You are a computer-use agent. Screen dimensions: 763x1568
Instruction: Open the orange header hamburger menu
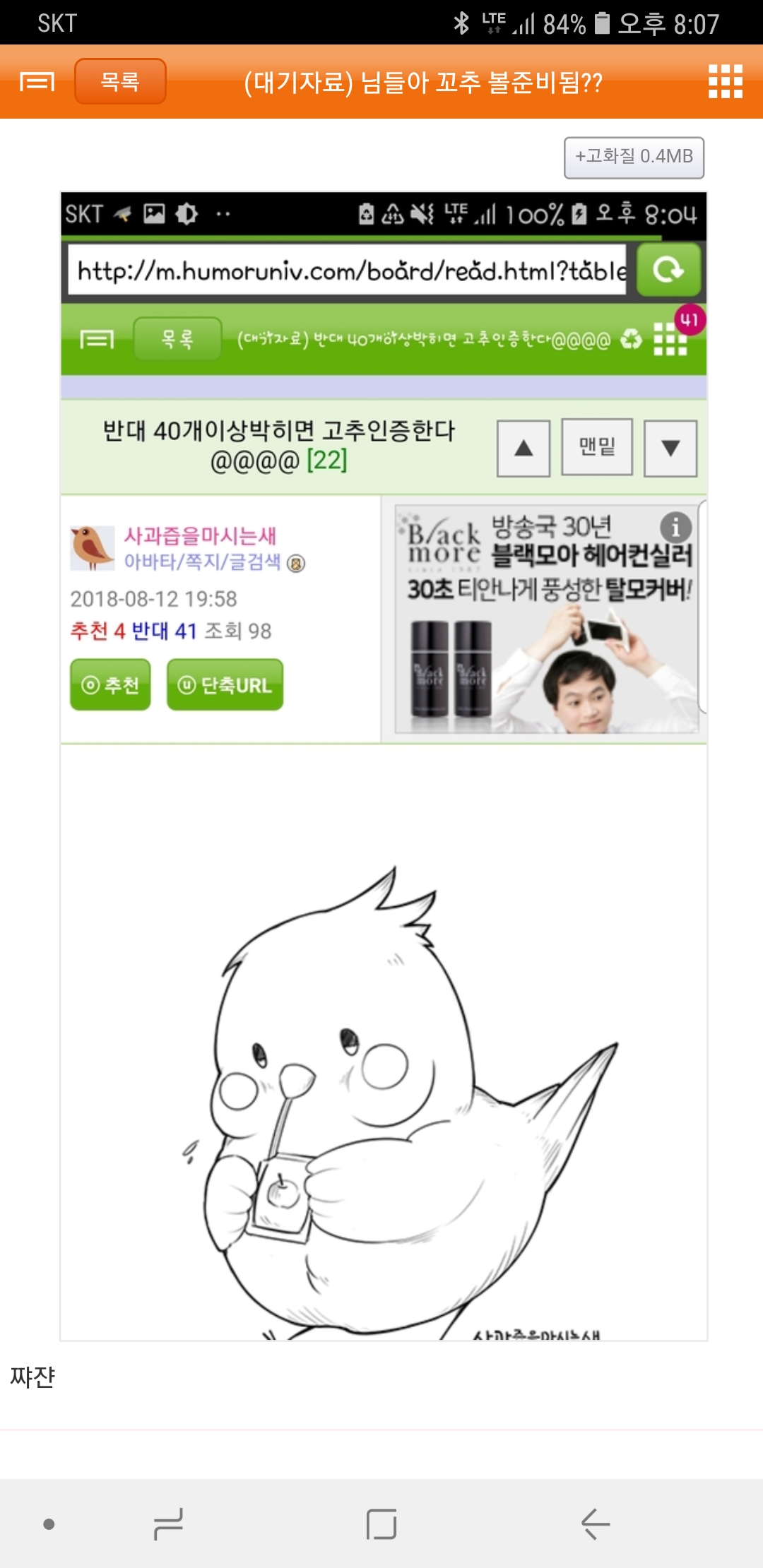tap(37, 82)
